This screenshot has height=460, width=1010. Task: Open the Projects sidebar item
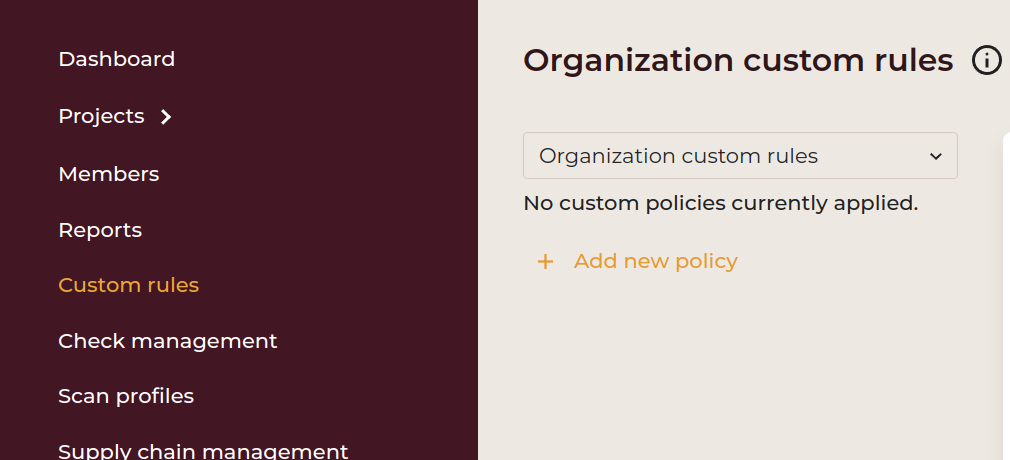coord(101,116)
